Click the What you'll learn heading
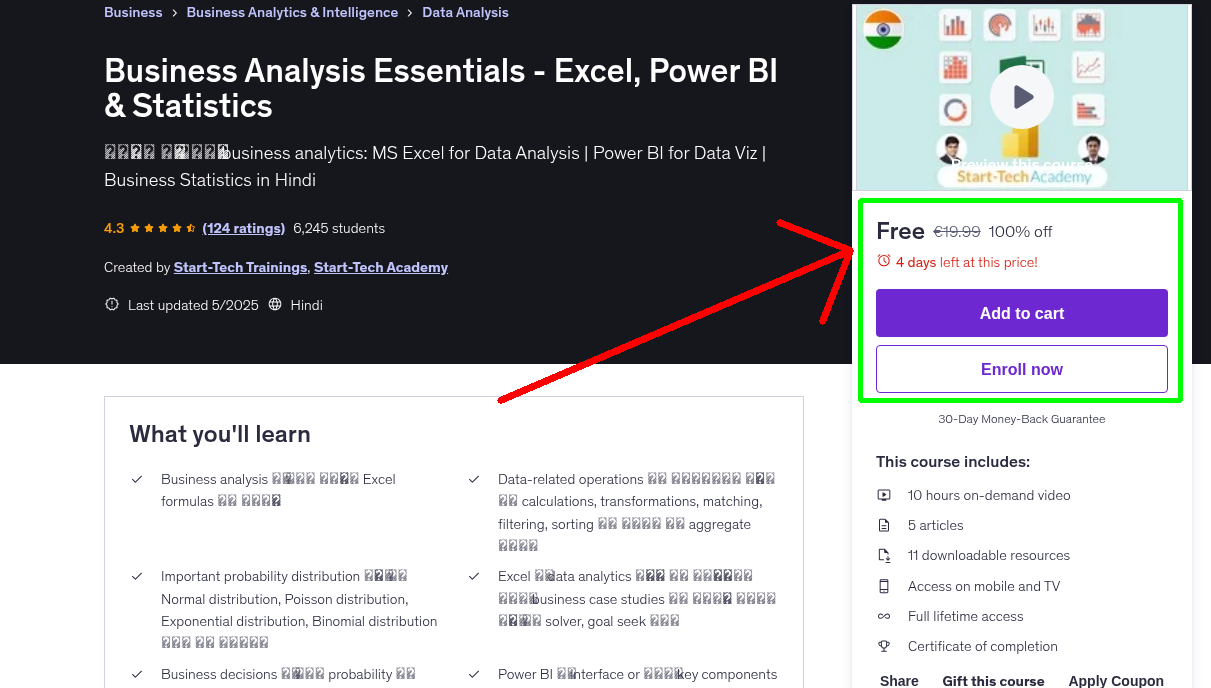 click(x=220, y=434)
